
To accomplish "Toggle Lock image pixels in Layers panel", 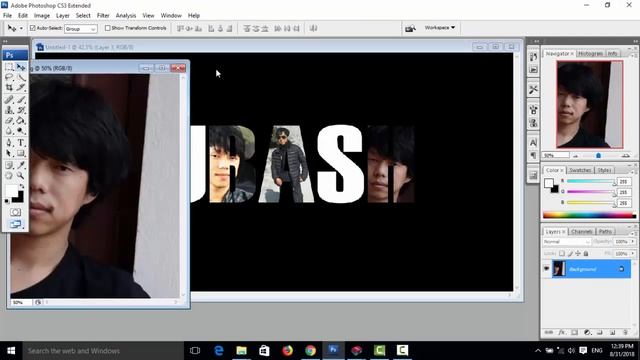I will pos(570,253).
